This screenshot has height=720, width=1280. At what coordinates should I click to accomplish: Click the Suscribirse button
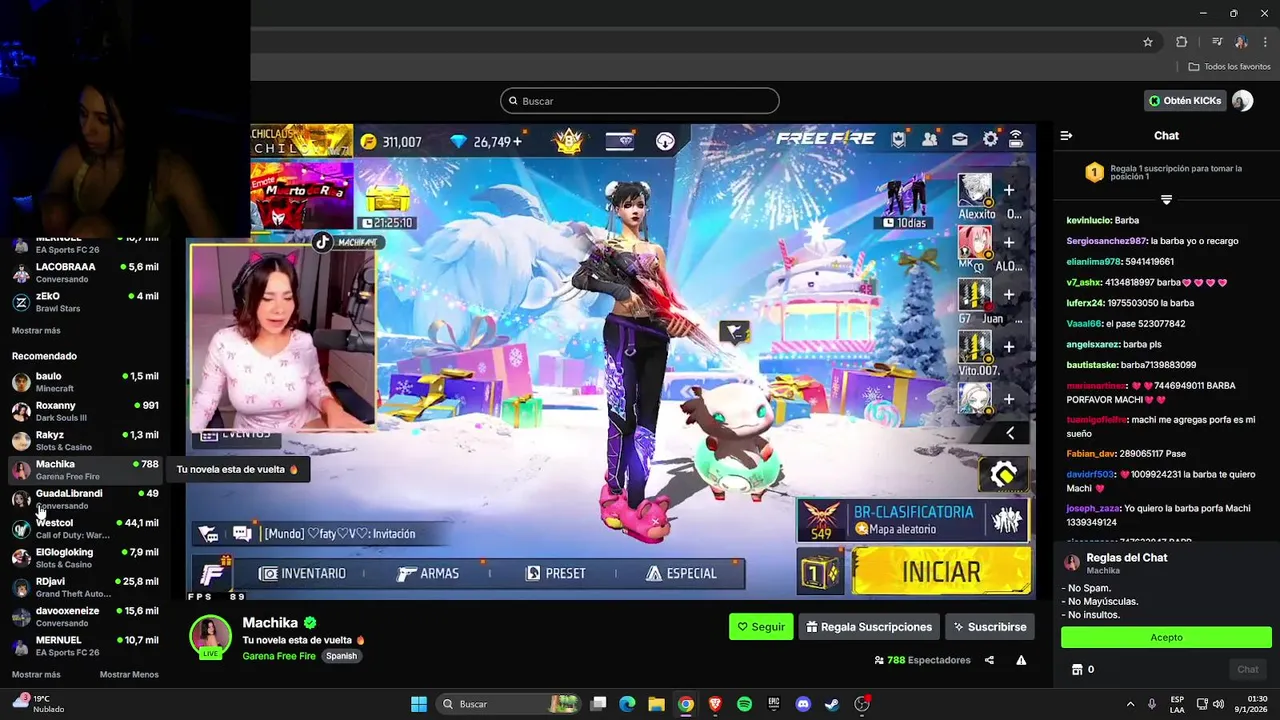pos(989,627)
